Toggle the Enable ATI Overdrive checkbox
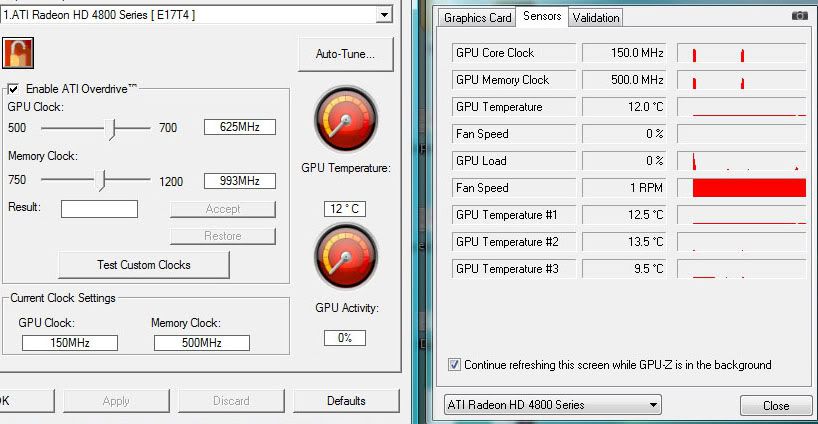818x424 pixels. point(13,89)
